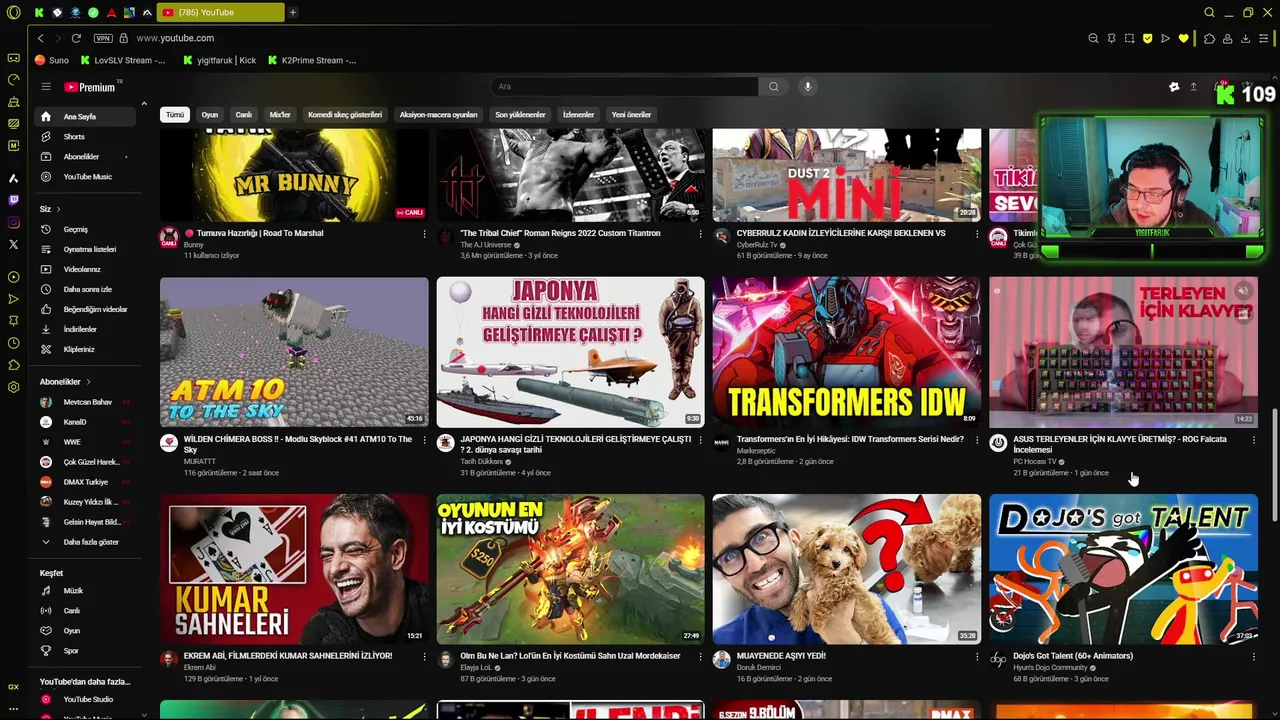Select the Canlı filter chip

click(243, 115)
